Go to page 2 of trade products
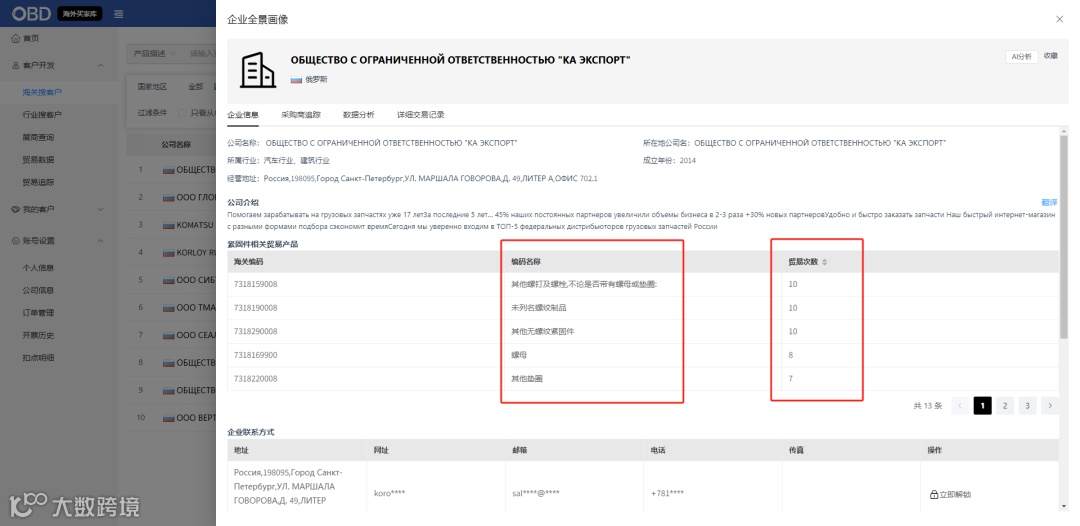The image size is (1080, 526). point(1005,406)
